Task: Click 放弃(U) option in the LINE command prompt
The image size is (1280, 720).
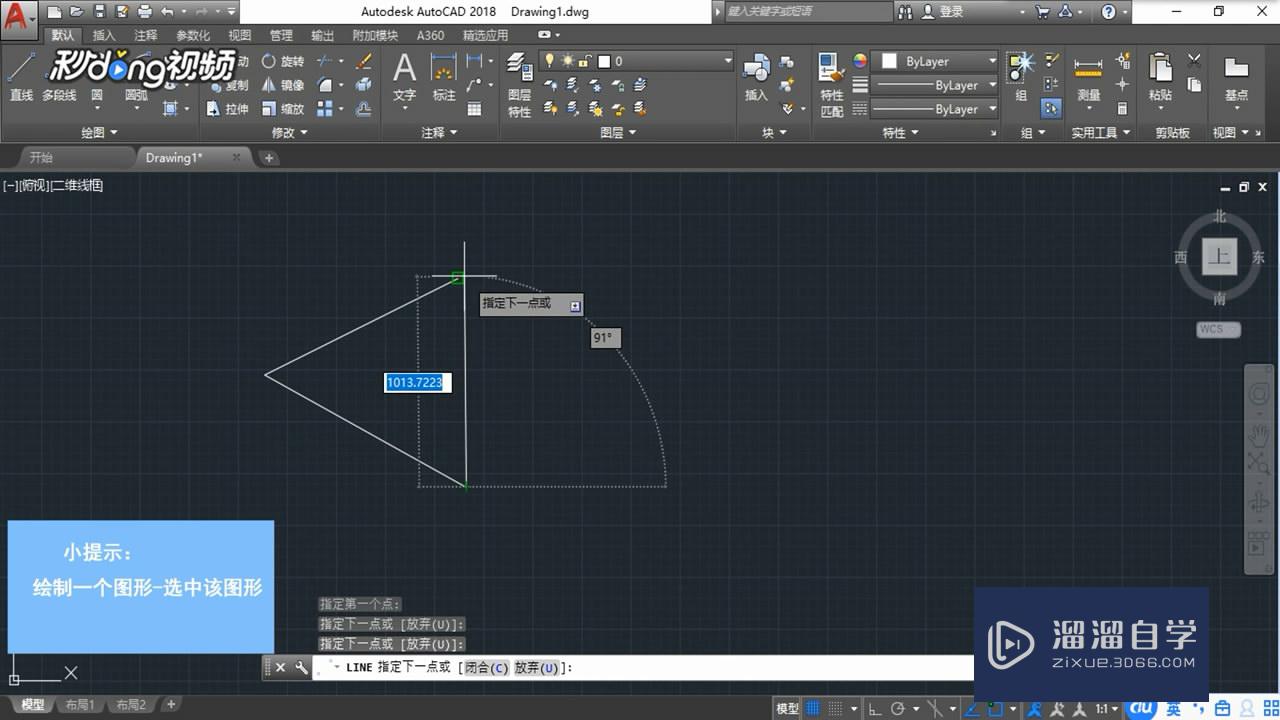Action: [537, 668]
